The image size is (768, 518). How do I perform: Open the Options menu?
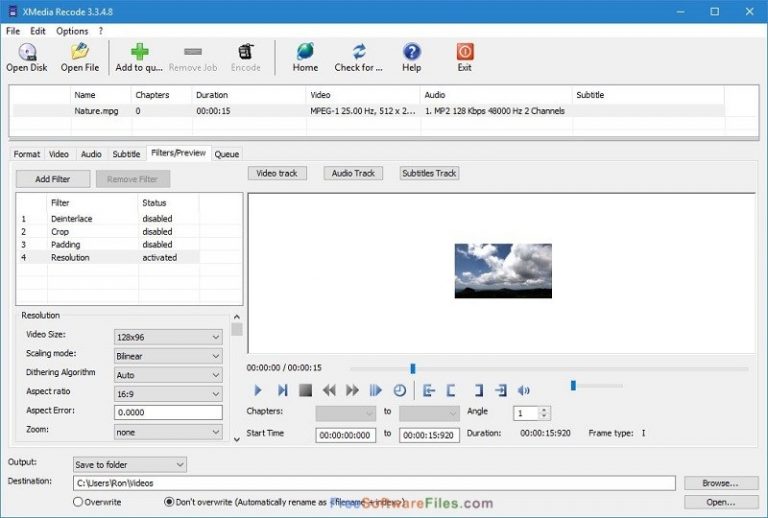72,31
